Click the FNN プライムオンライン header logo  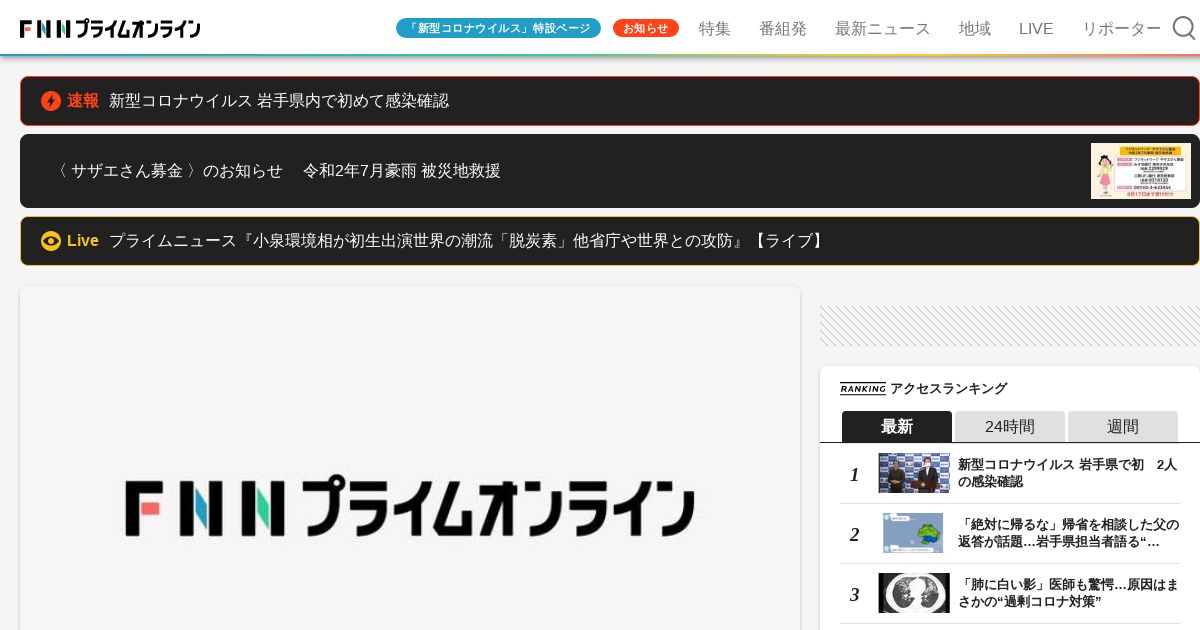pyautogui.click(x=110, y=29)
